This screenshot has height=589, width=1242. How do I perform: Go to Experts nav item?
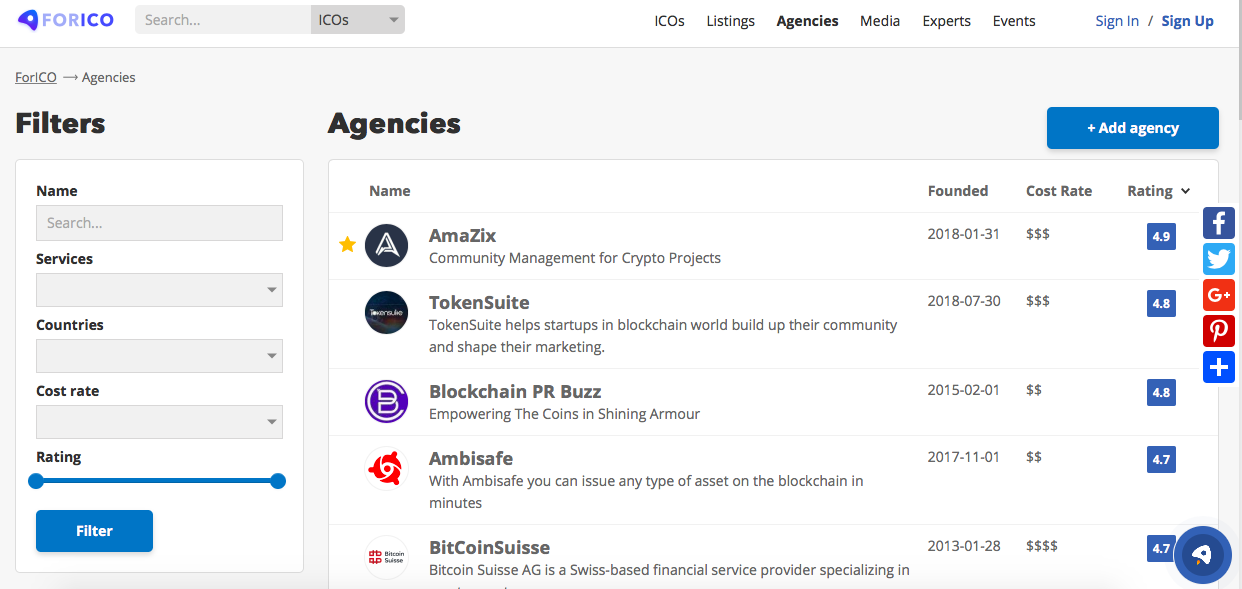click(946, 21)
